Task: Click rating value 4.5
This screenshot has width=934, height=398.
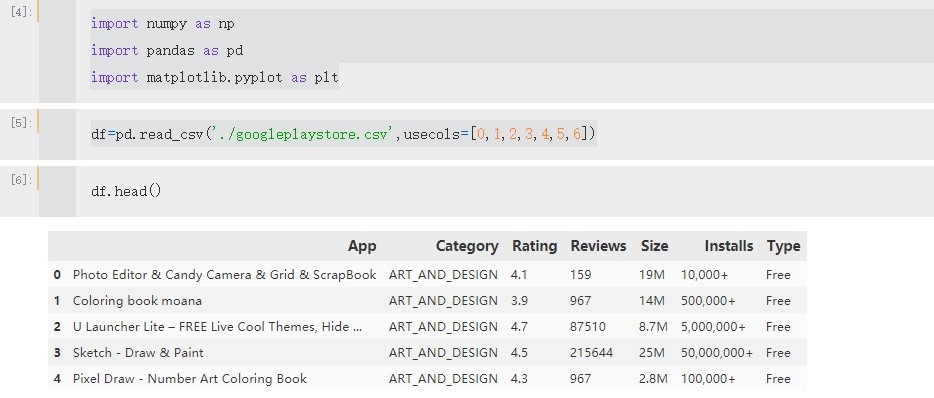Action: (519, 353)
